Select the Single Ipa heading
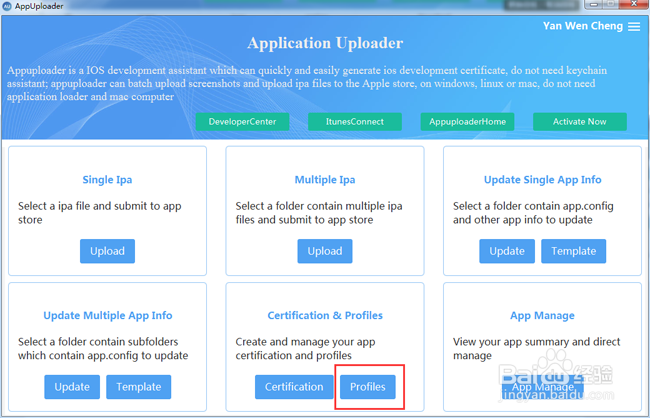 click(x=107, y=180)
